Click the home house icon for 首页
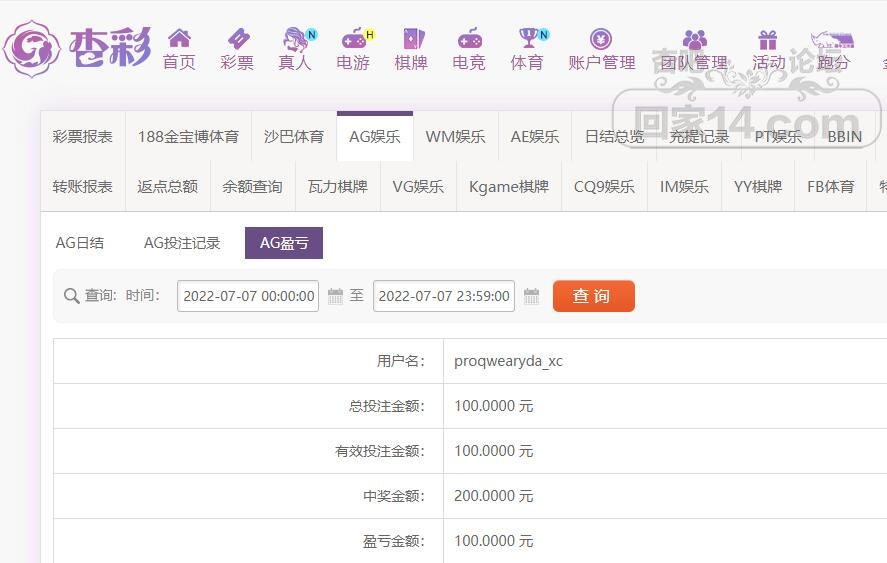887x563 pixels. click(x=179, y=38)
